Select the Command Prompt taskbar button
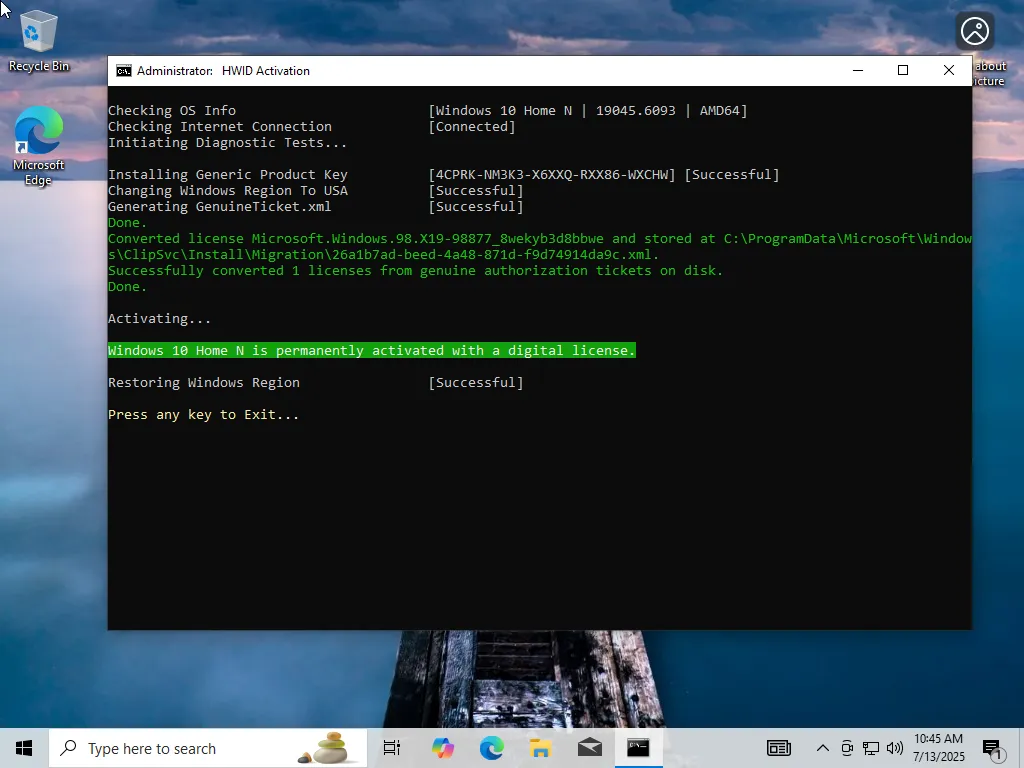 (x=639, y=748)
